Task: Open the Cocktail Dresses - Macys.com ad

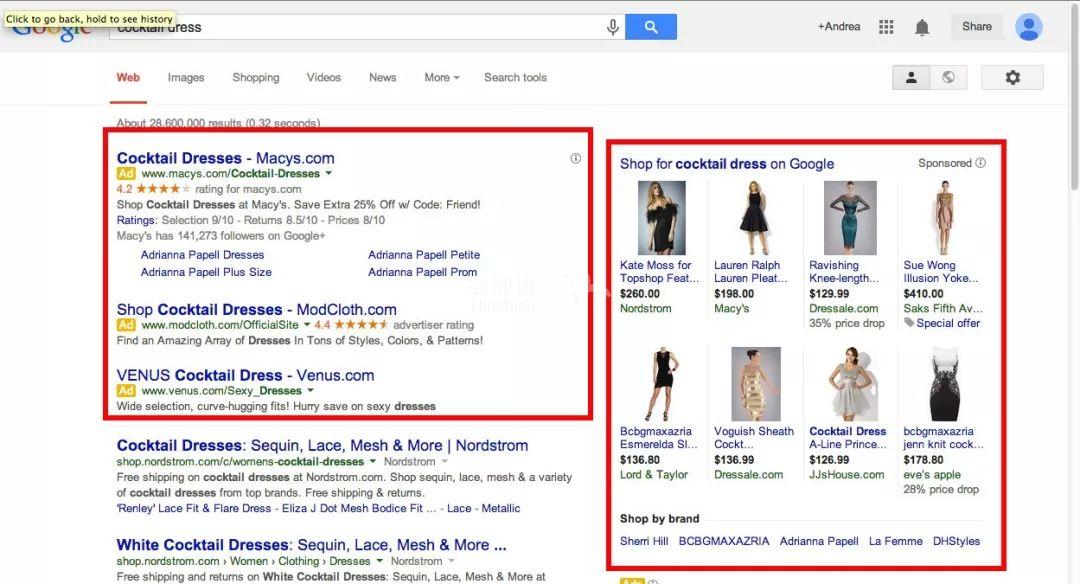Action: tap(225, 158)
